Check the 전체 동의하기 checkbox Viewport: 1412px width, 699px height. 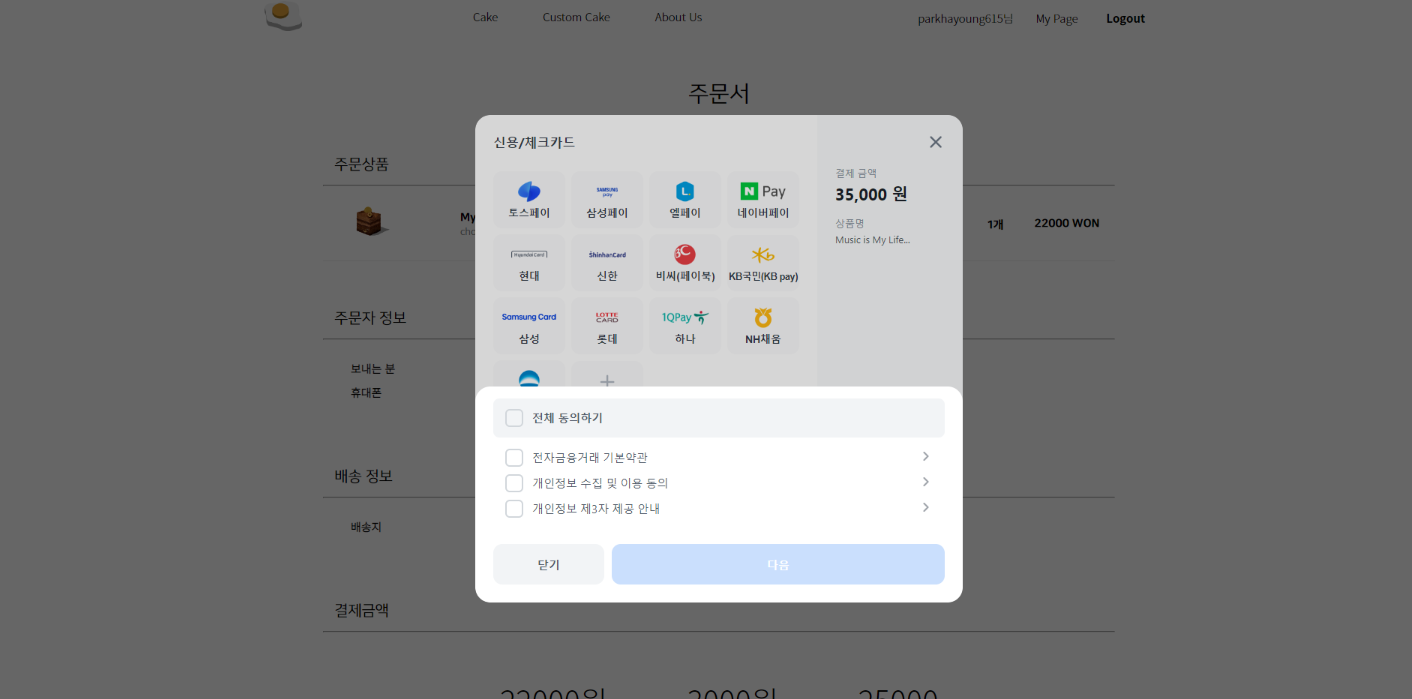(514, 418)
